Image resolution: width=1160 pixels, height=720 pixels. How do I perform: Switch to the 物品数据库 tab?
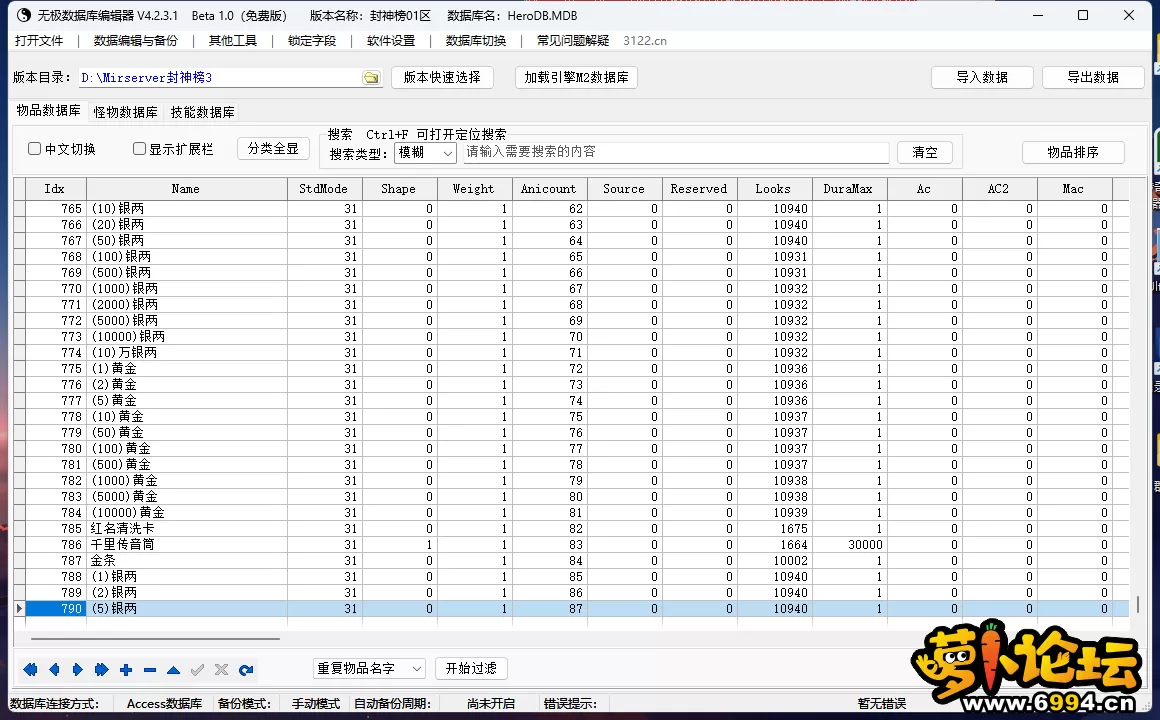point(49,110)
